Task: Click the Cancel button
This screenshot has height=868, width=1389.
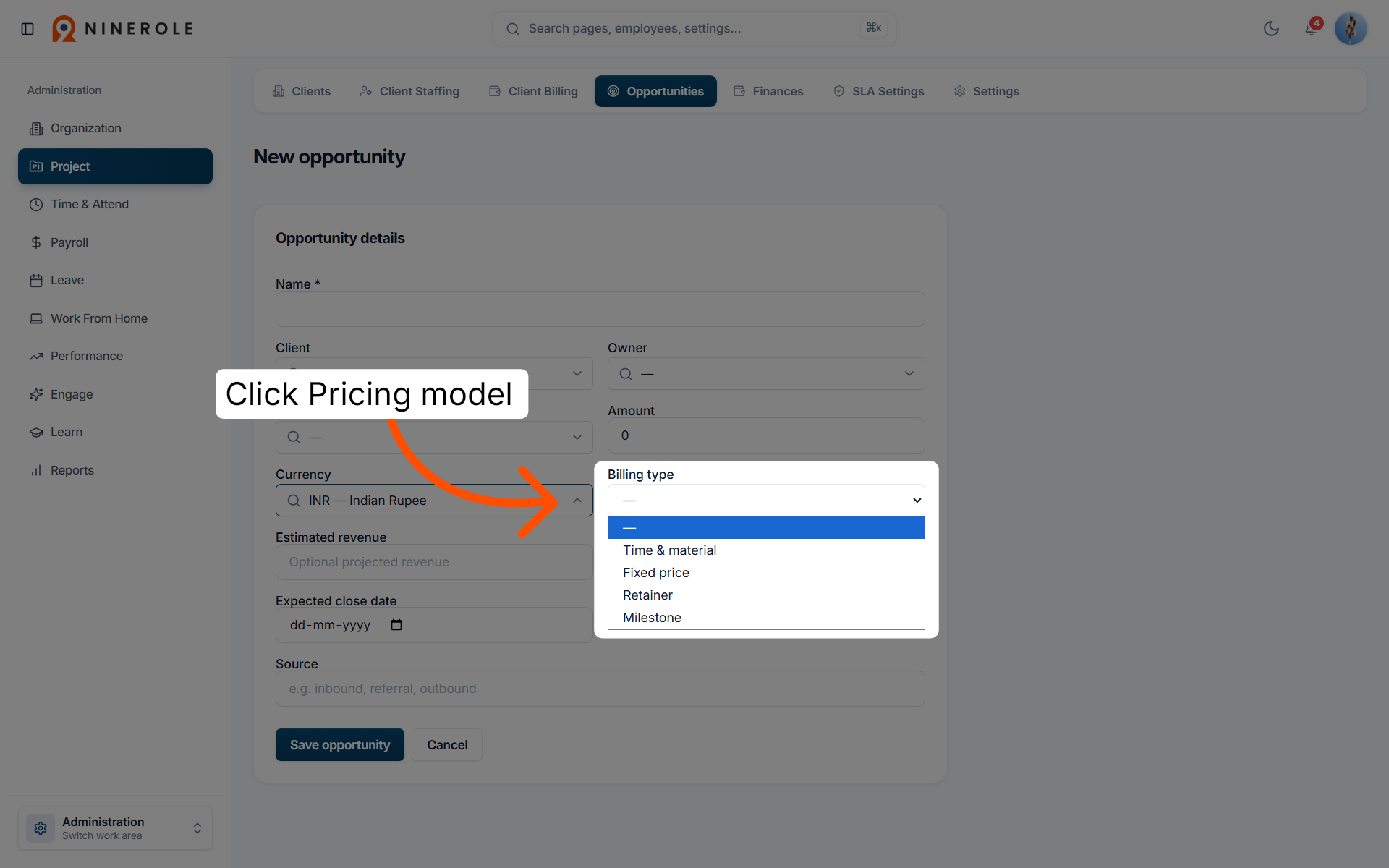Action: coord(447,744)
